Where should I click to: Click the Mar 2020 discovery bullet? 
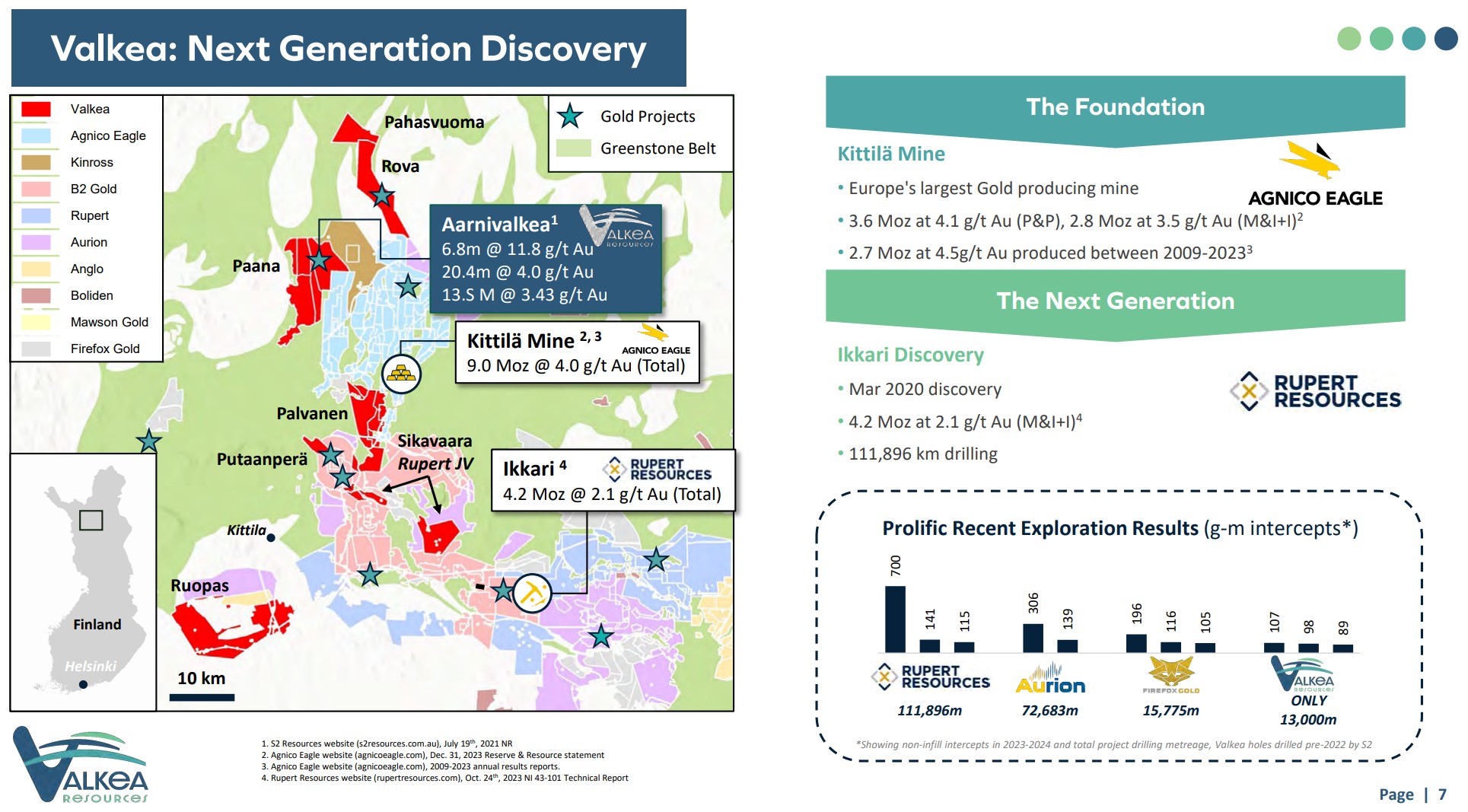coord(919,389)
